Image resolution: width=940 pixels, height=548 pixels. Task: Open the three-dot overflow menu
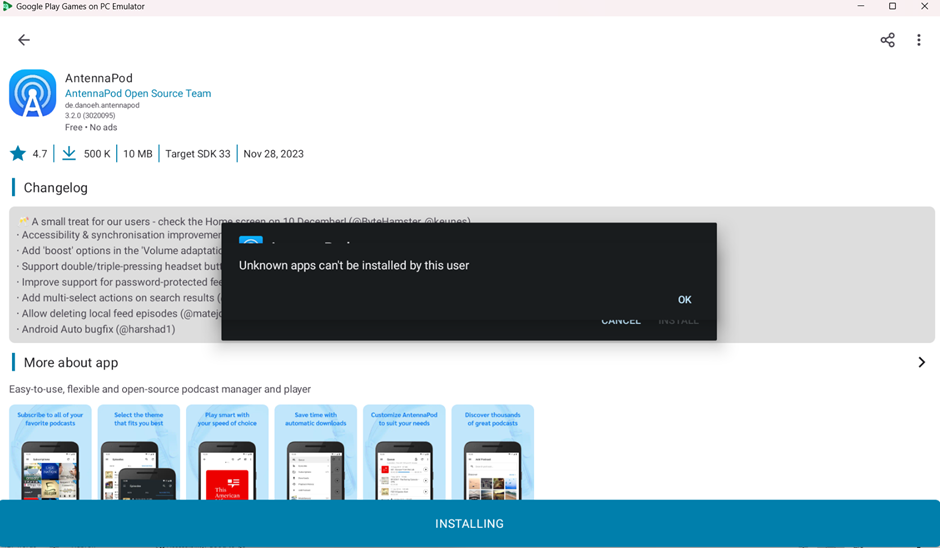918,40
